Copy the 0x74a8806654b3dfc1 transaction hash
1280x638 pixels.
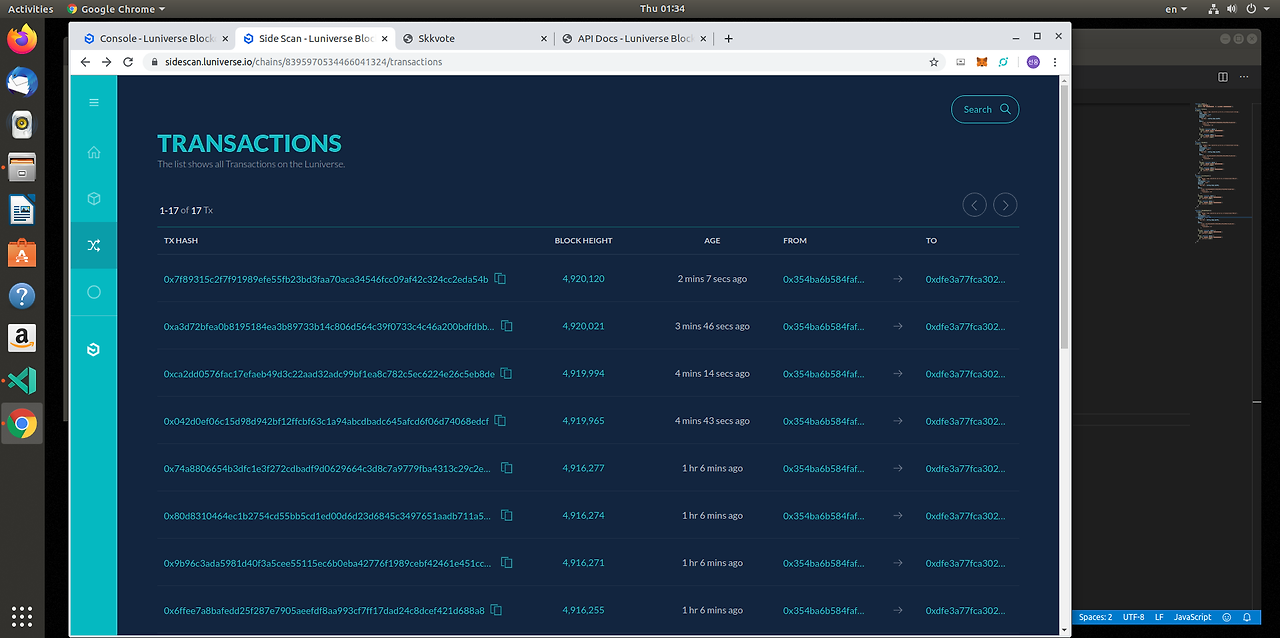tap(507, 468)
